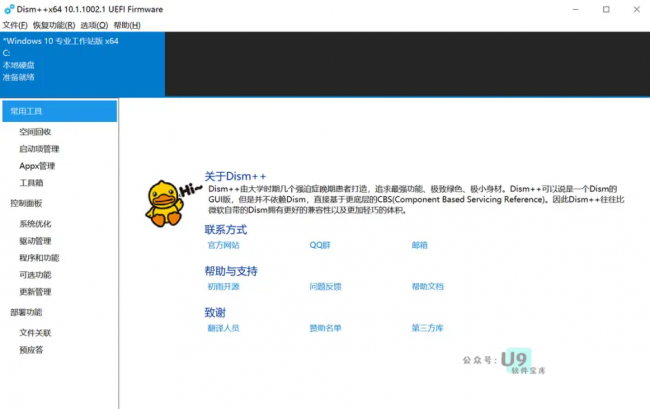Viewport: 650px width, 409px height.
Task: Open the 文件(F) menu
Action: [15, 25]
